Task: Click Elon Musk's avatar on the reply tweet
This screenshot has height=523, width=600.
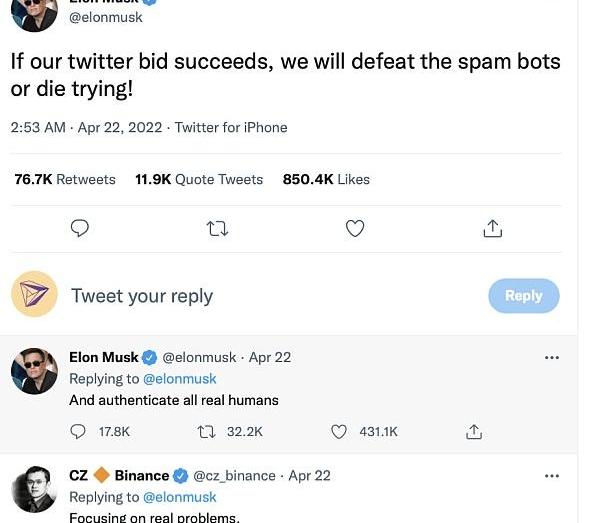Action: point(34,372)
